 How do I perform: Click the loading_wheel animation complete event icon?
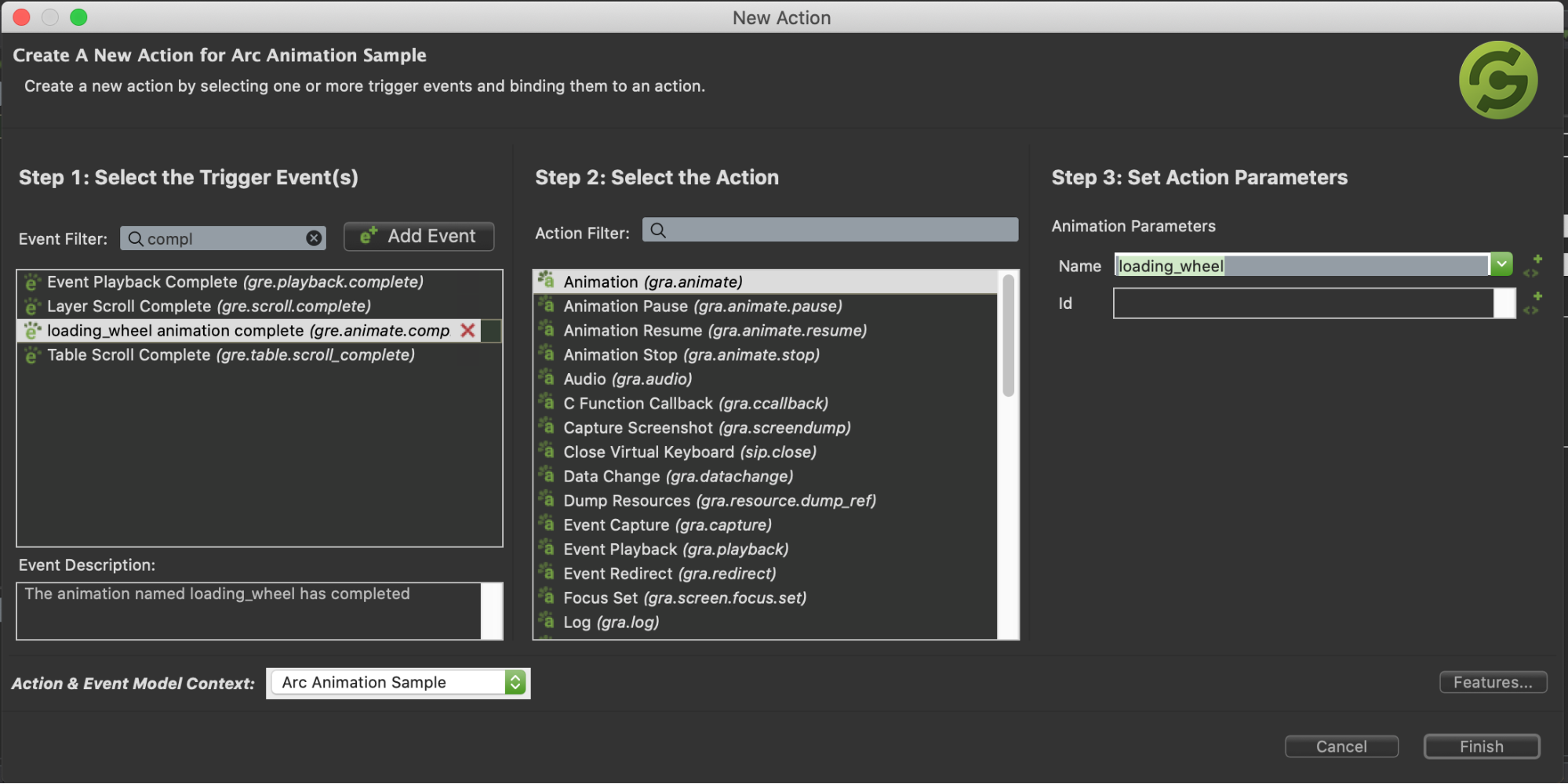[x=32, y=331]
